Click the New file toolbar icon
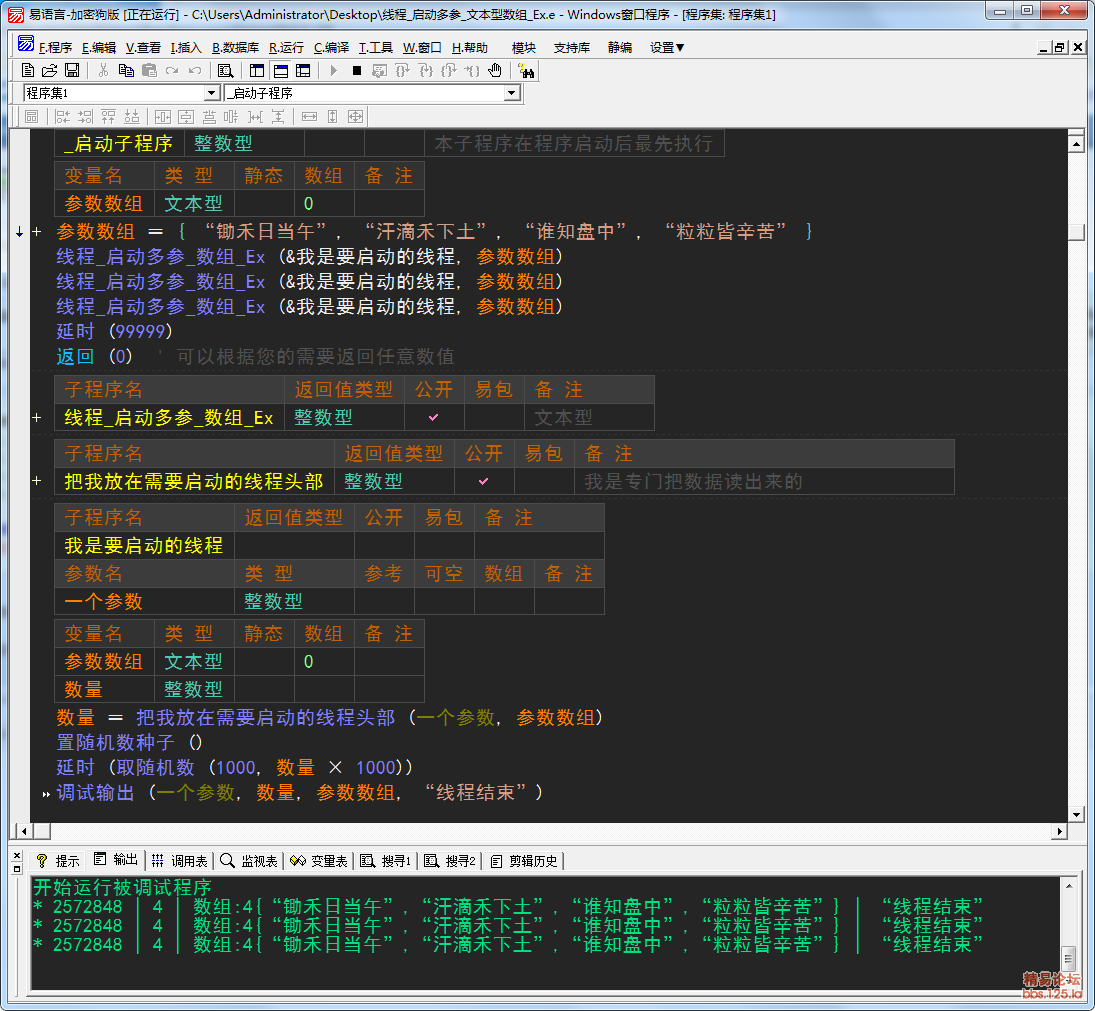The width and height of the screenshot is (1095, 1011). (x=29, y=70)
